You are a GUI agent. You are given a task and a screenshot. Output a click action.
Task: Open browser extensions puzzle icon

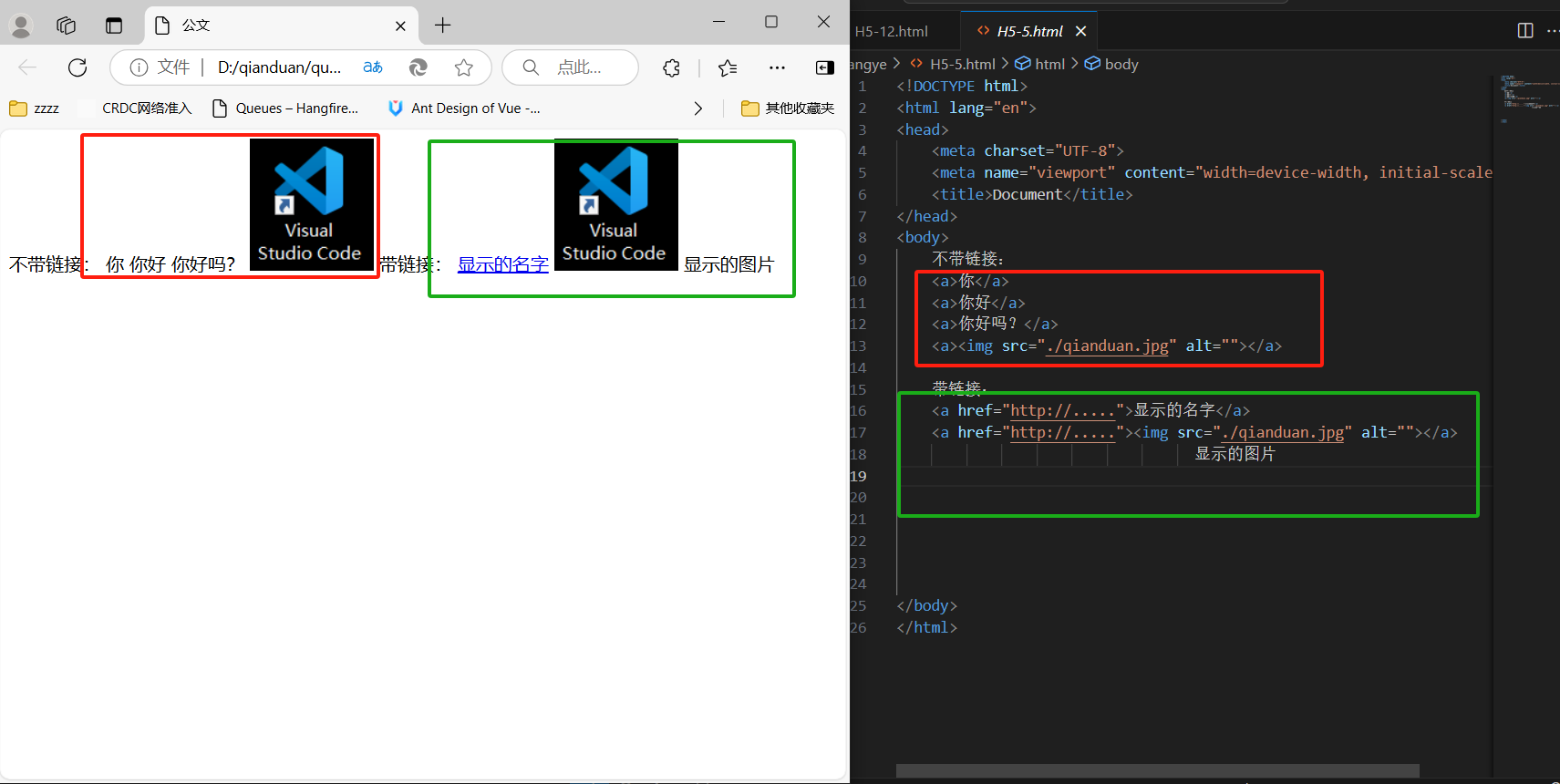click(672, 67)
